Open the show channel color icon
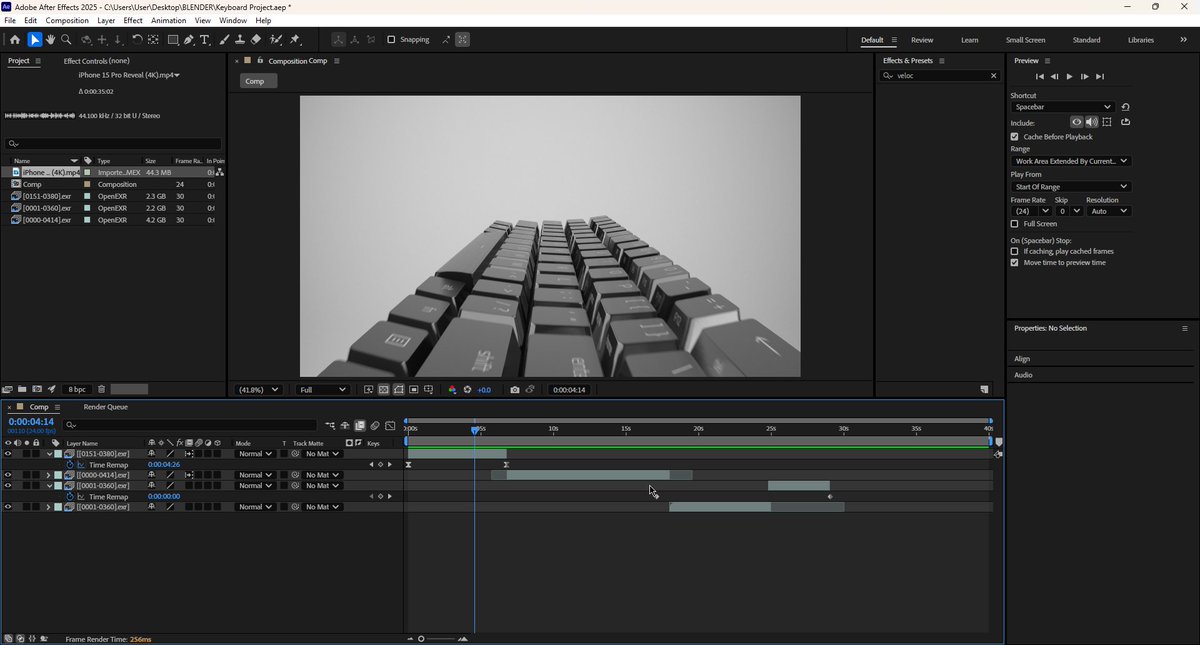This screenshot has height=645, width=1200. tap(453, 390)
